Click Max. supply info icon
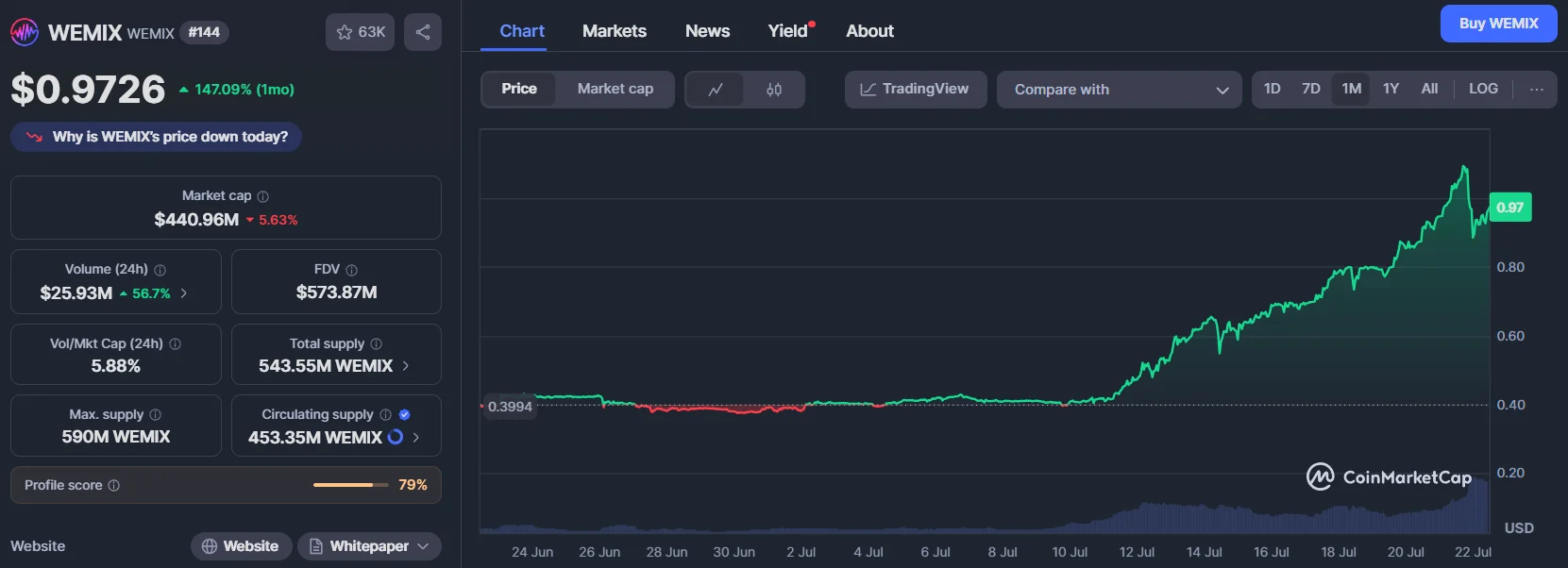1568x568 pixels. (156, 415)
